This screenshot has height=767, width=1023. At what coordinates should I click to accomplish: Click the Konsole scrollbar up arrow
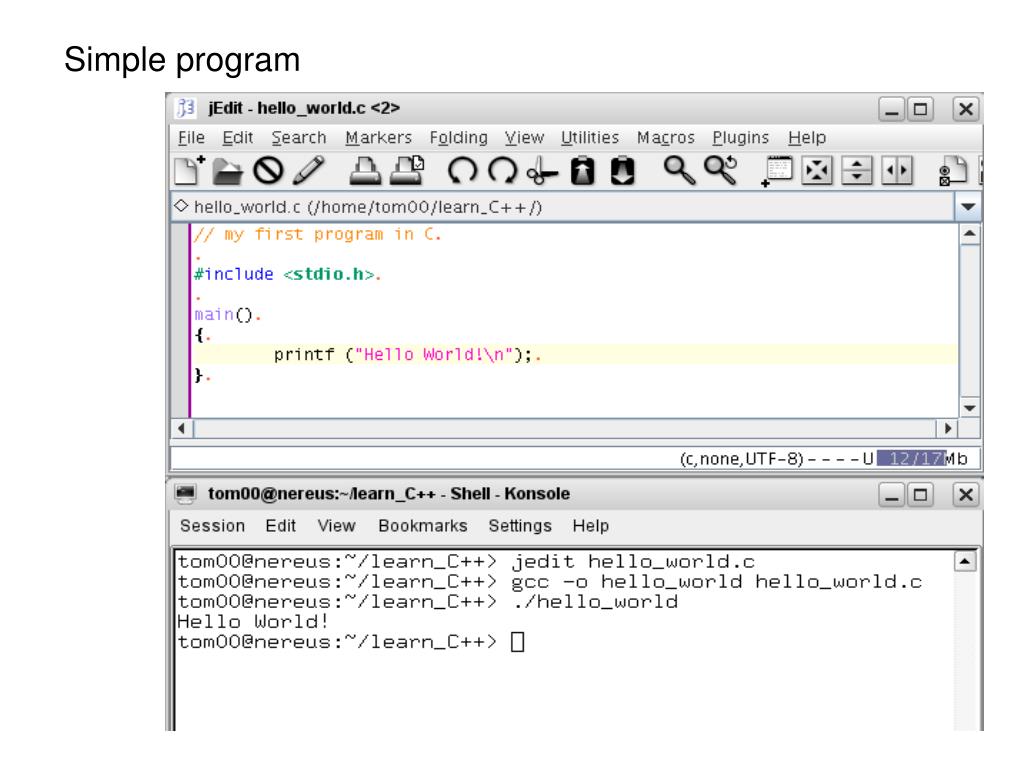965,562
